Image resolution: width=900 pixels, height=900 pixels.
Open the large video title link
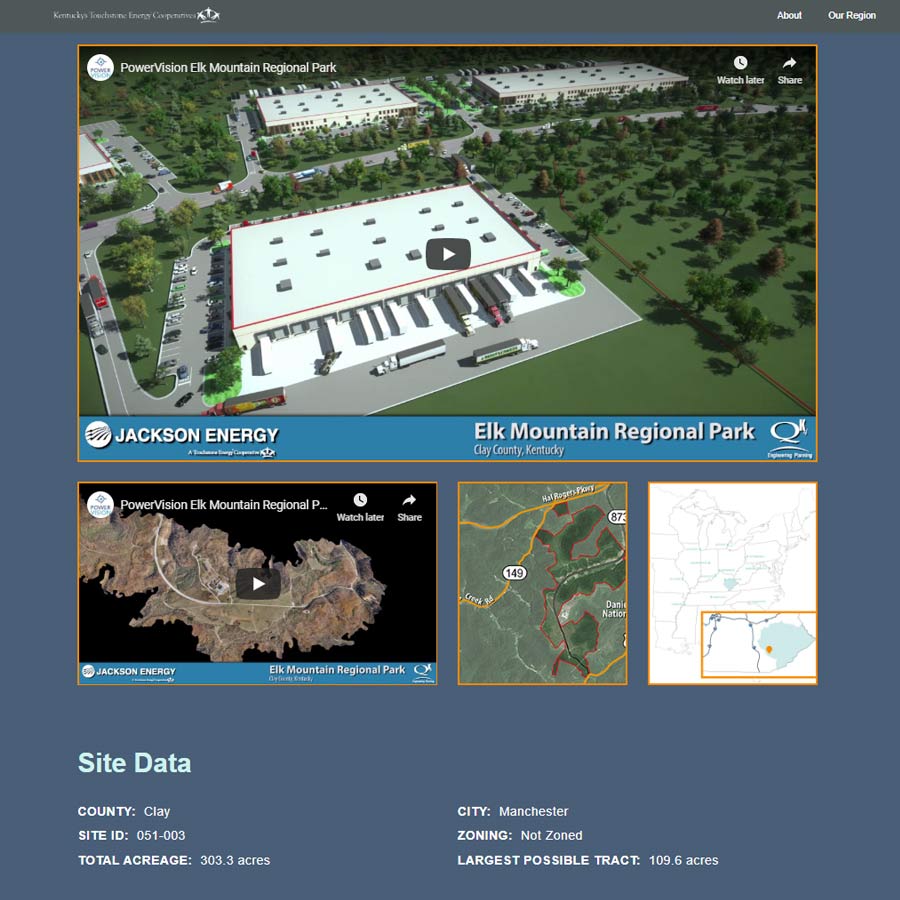pyautogui.click(x=228, y=68)
